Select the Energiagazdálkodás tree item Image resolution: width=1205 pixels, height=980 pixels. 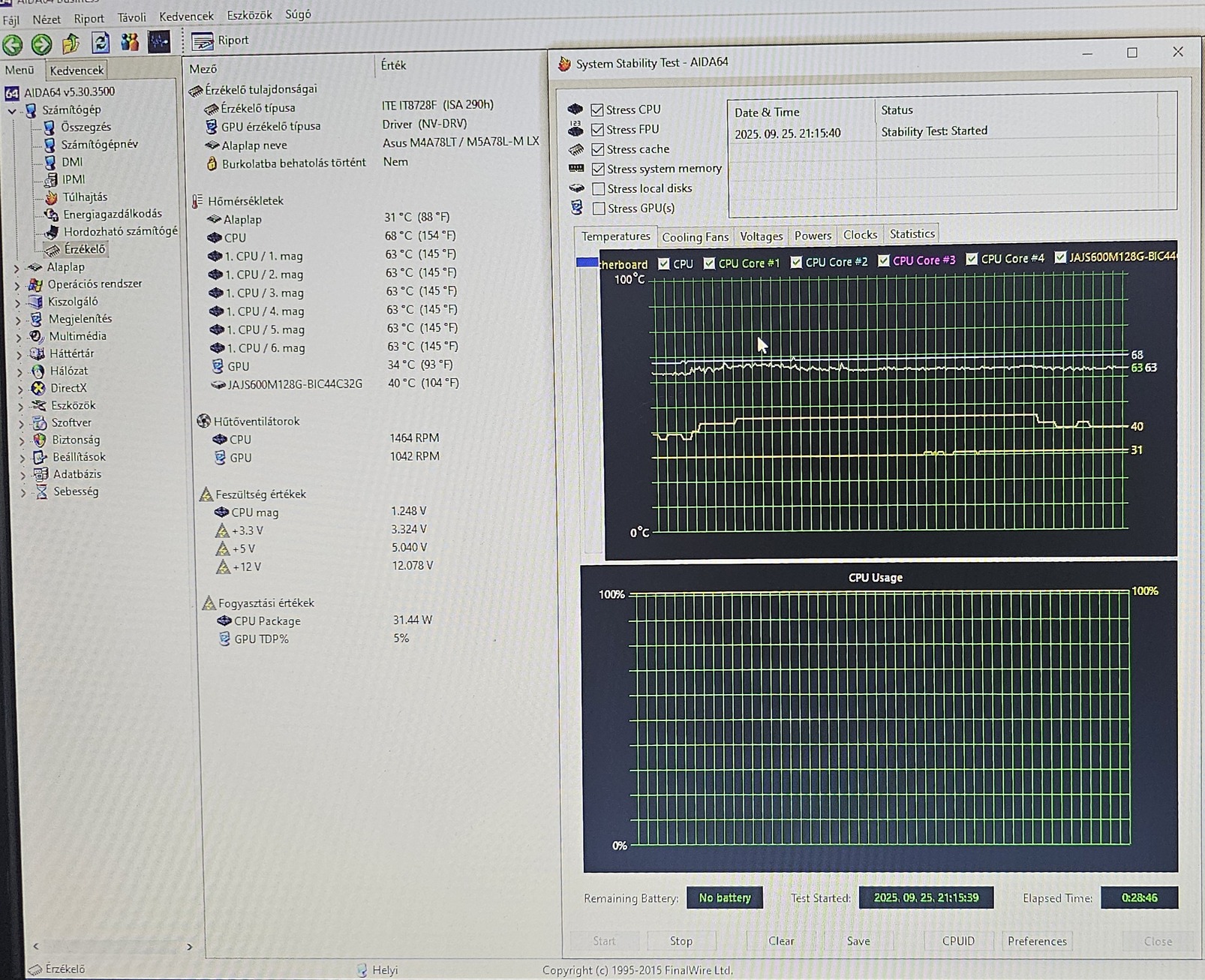coord(113,214)
